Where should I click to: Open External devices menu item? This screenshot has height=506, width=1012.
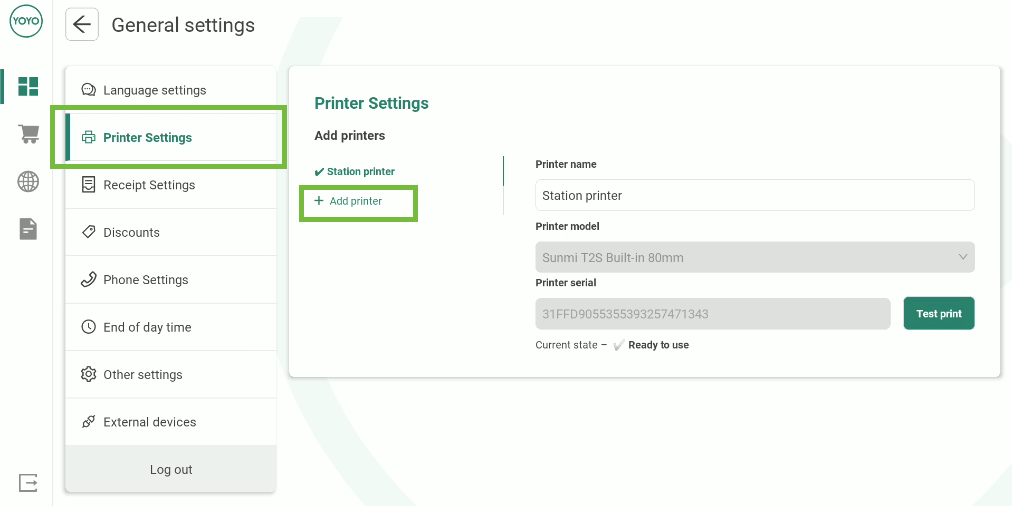(171, 422)
